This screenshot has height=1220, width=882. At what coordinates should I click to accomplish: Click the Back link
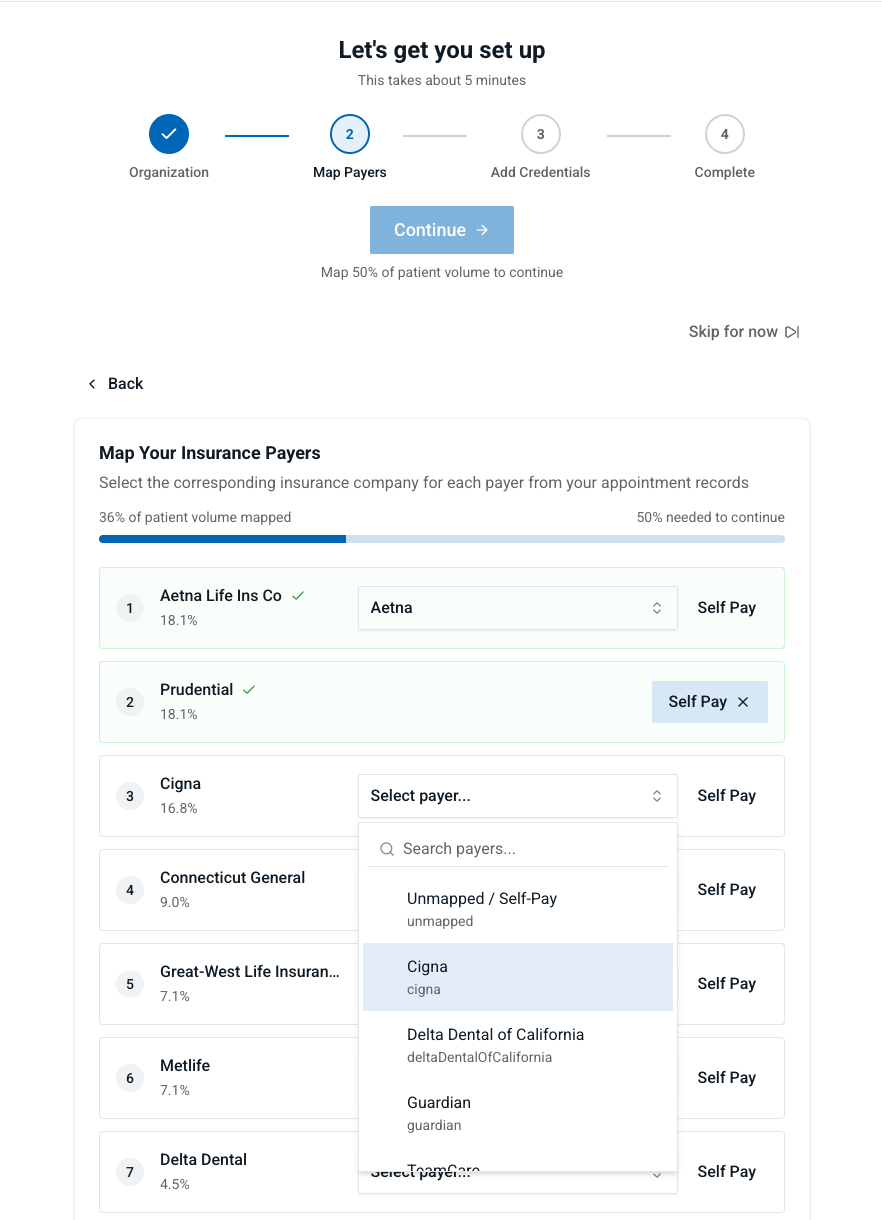[x=125, y=384]
